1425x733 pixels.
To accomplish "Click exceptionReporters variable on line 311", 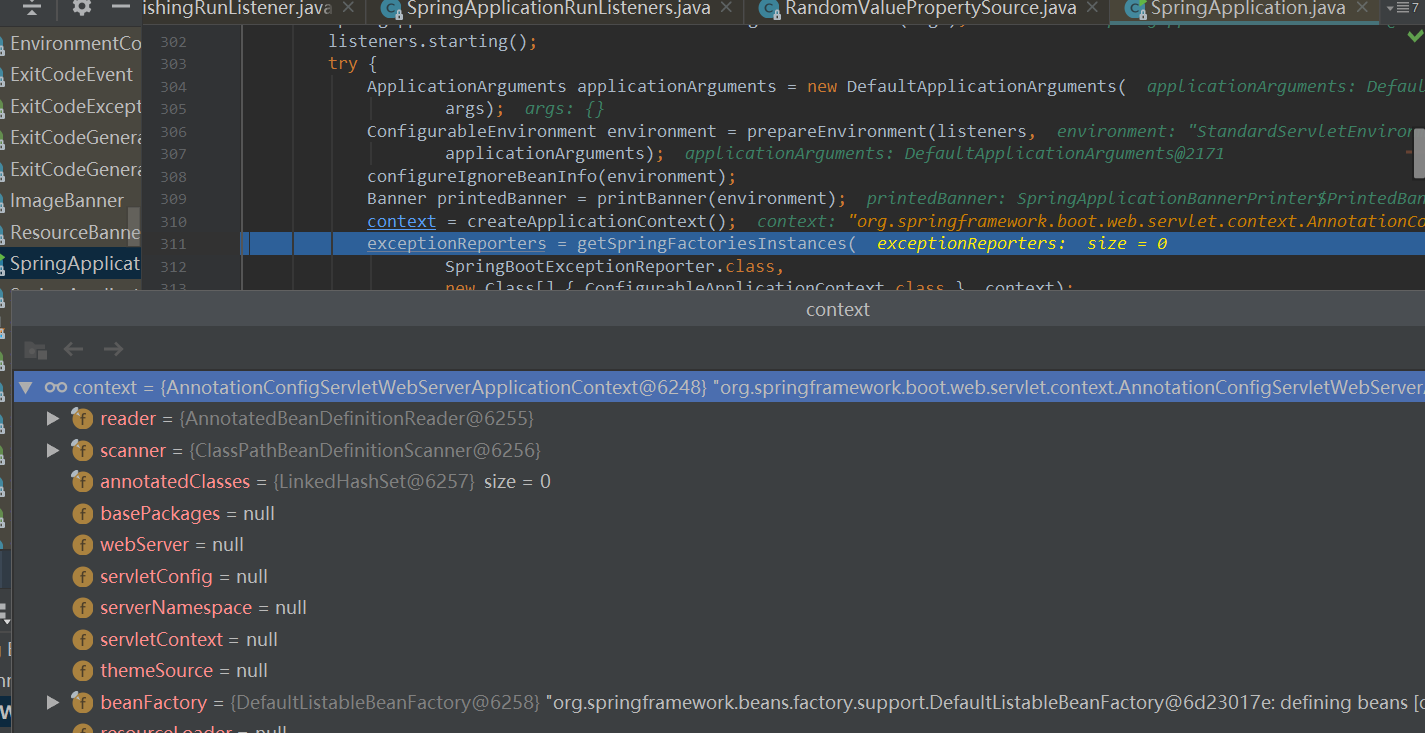I will click(457, 244).
